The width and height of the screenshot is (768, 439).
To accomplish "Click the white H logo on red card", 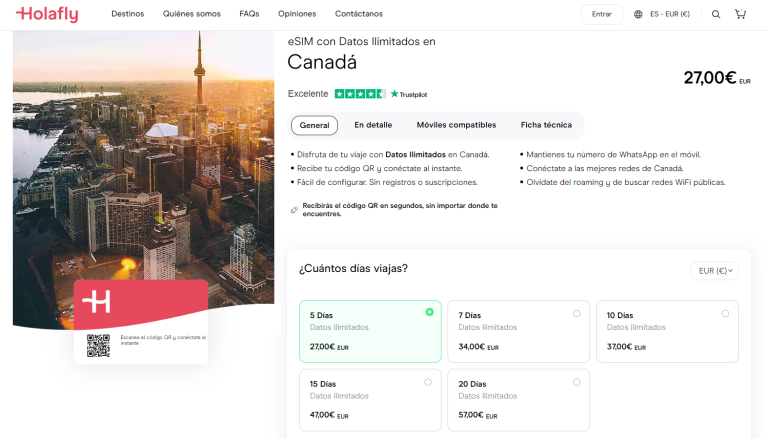I will (x=96, y=301).
